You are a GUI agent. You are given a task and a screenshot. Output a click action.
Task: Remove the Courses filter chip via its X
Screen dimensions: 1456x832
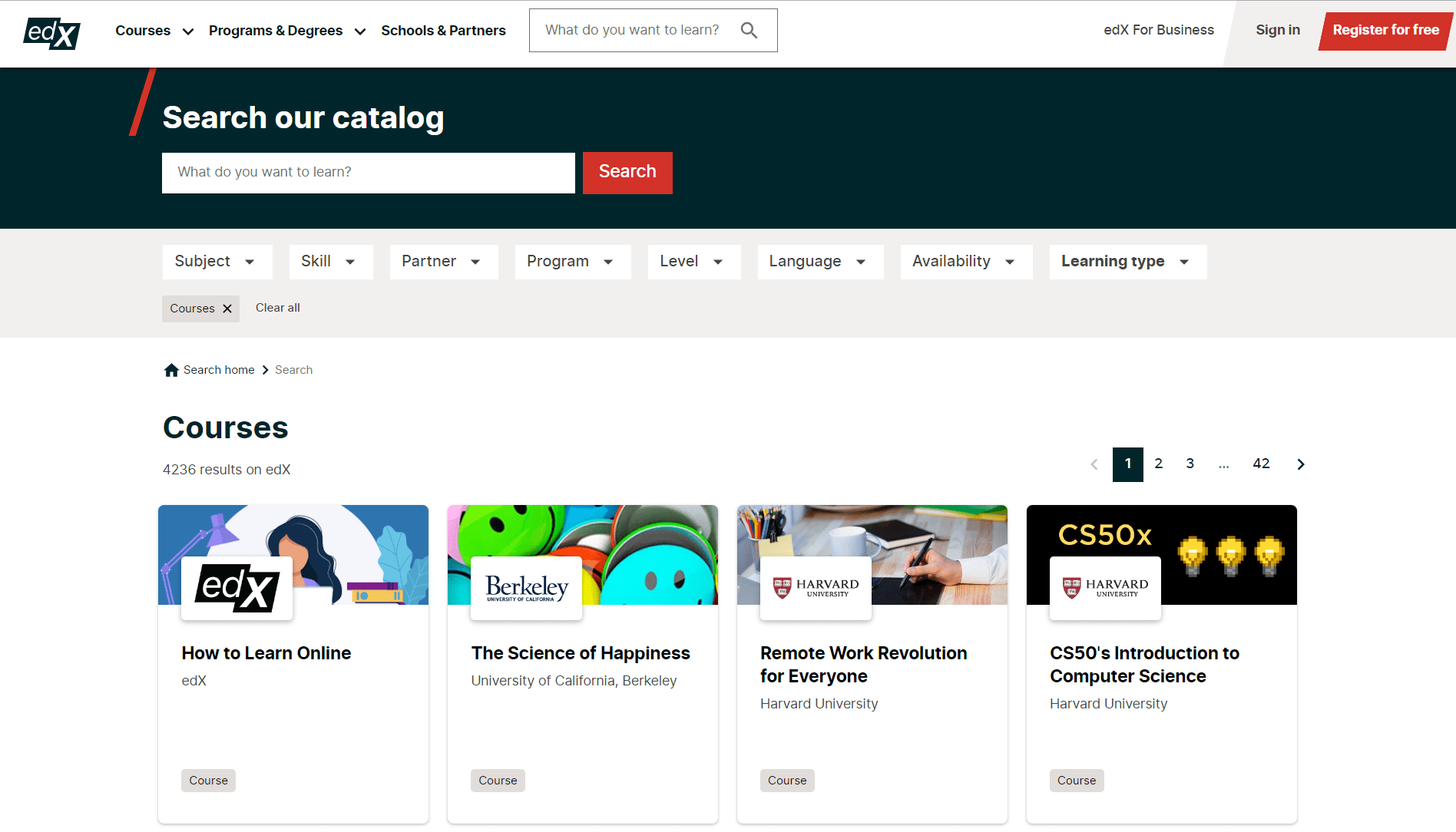(x=227, y=309)
